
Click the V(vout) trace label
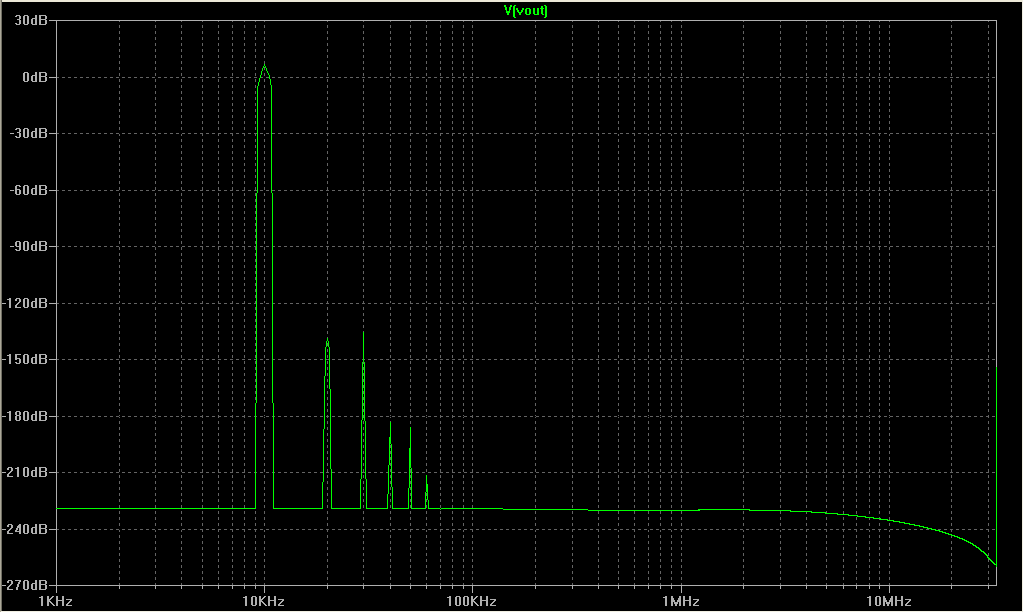click(x=525, y=10)
